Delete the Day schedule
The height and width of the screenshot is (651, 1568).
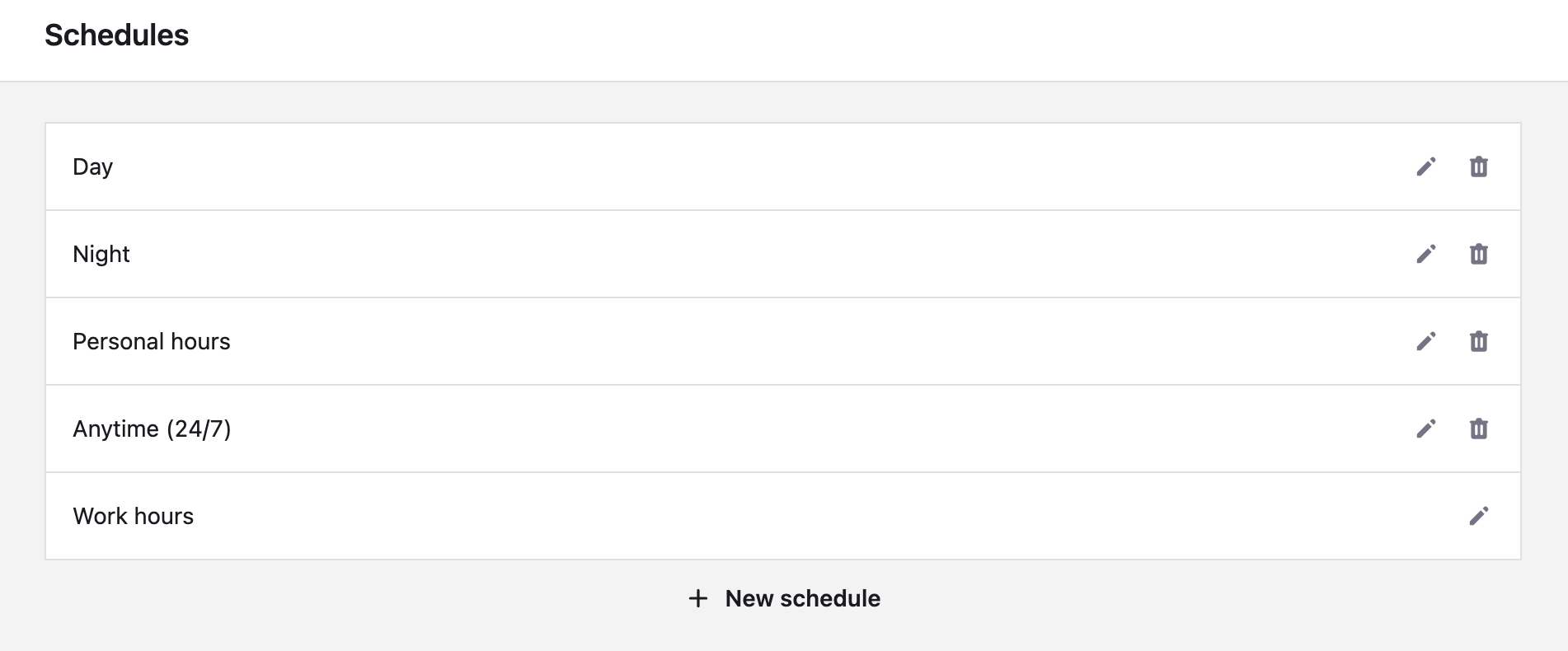tap(1479, 166)
